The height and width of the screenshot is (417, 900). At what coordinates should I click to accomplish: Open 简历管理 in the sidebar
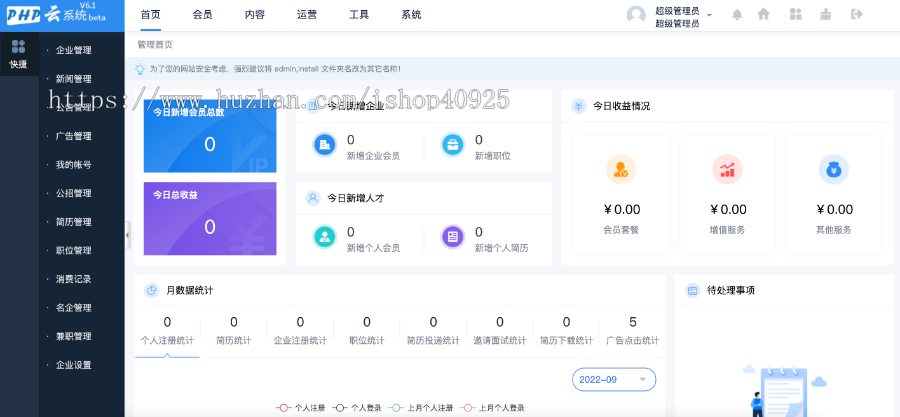click(x=73, y=222)
